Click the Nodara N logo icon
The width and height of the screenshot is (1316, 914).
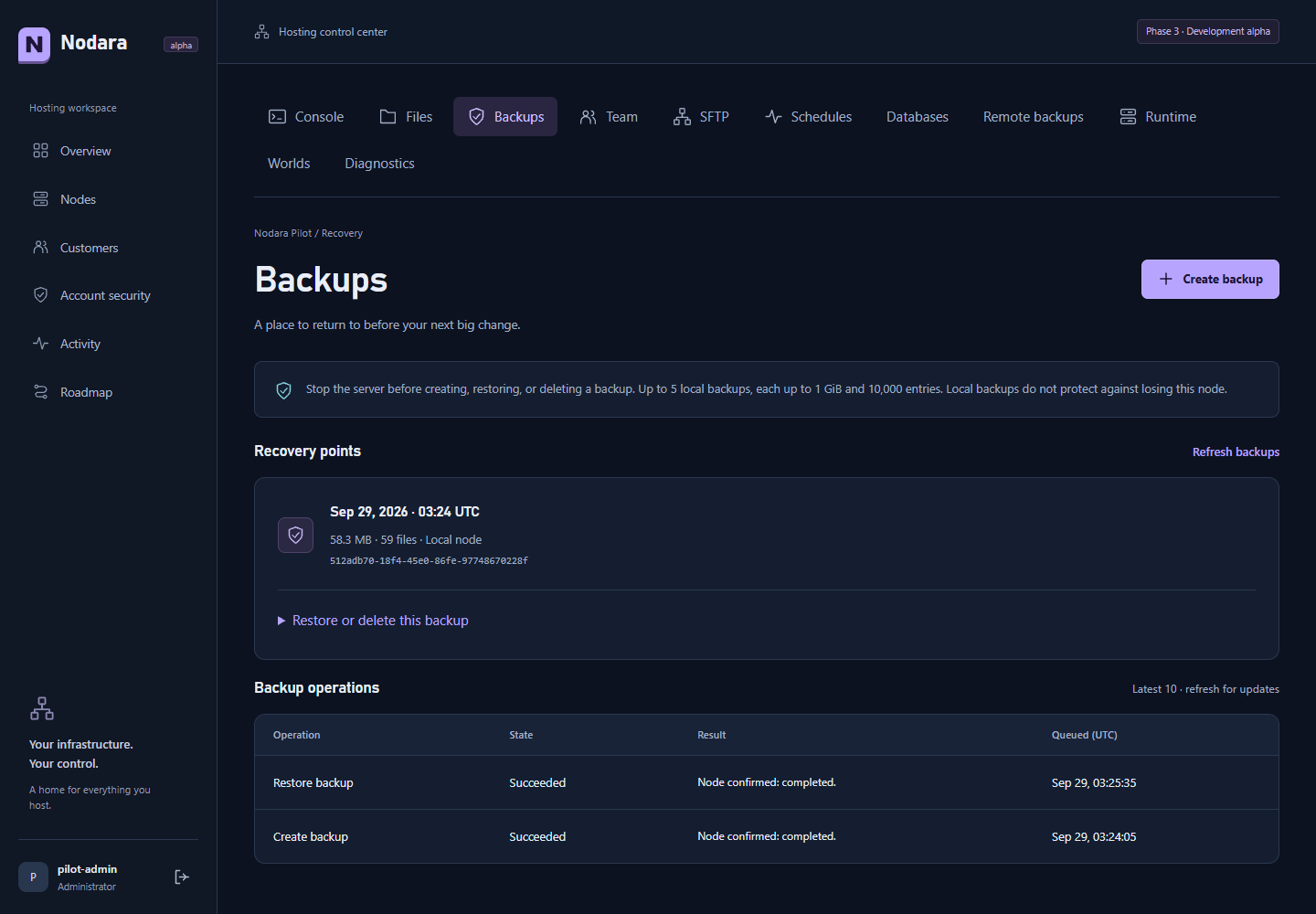tap(34, 44)
